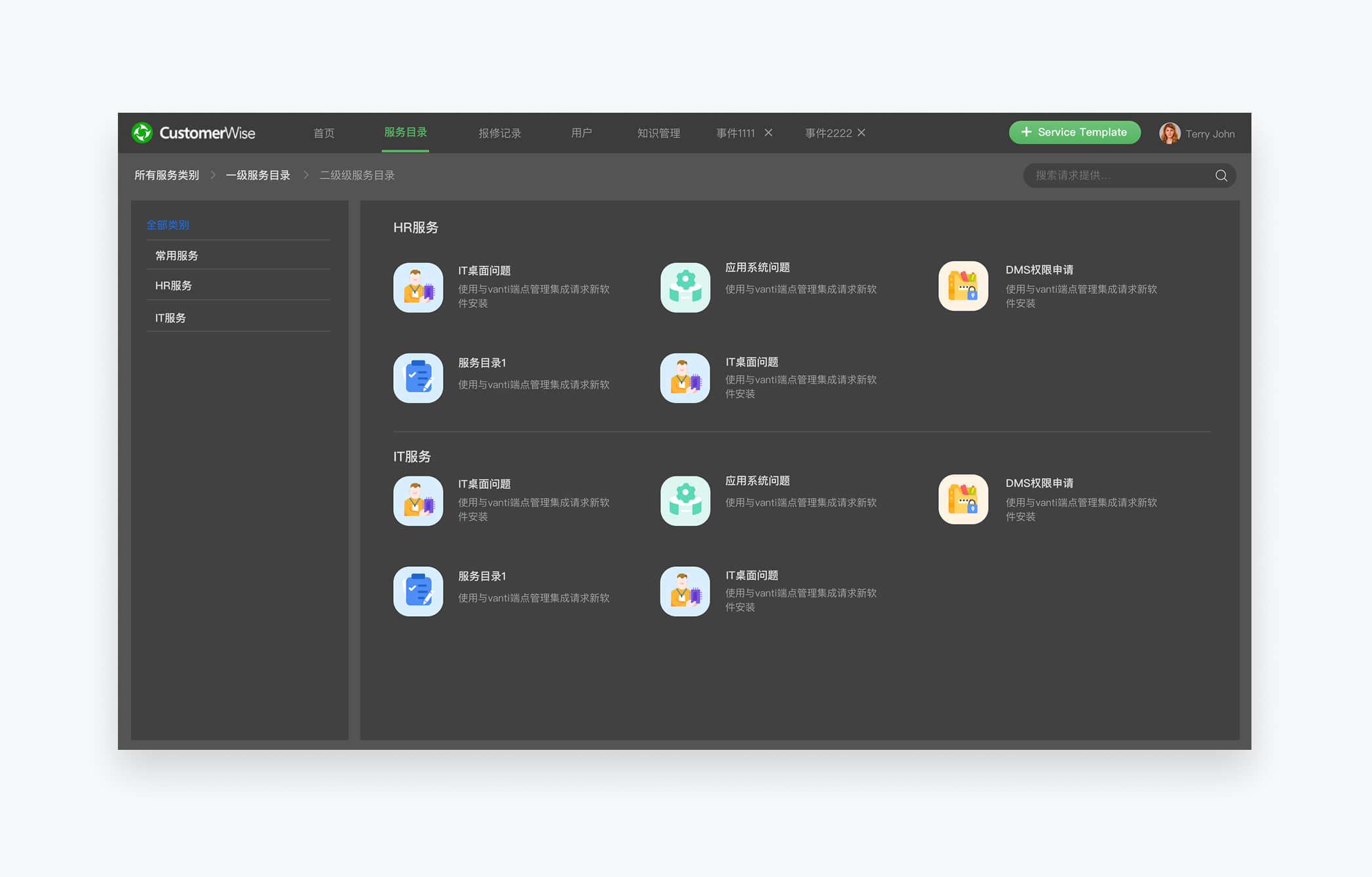
Task: Click the CustomerWise logo icon
Action: point(142,132)
